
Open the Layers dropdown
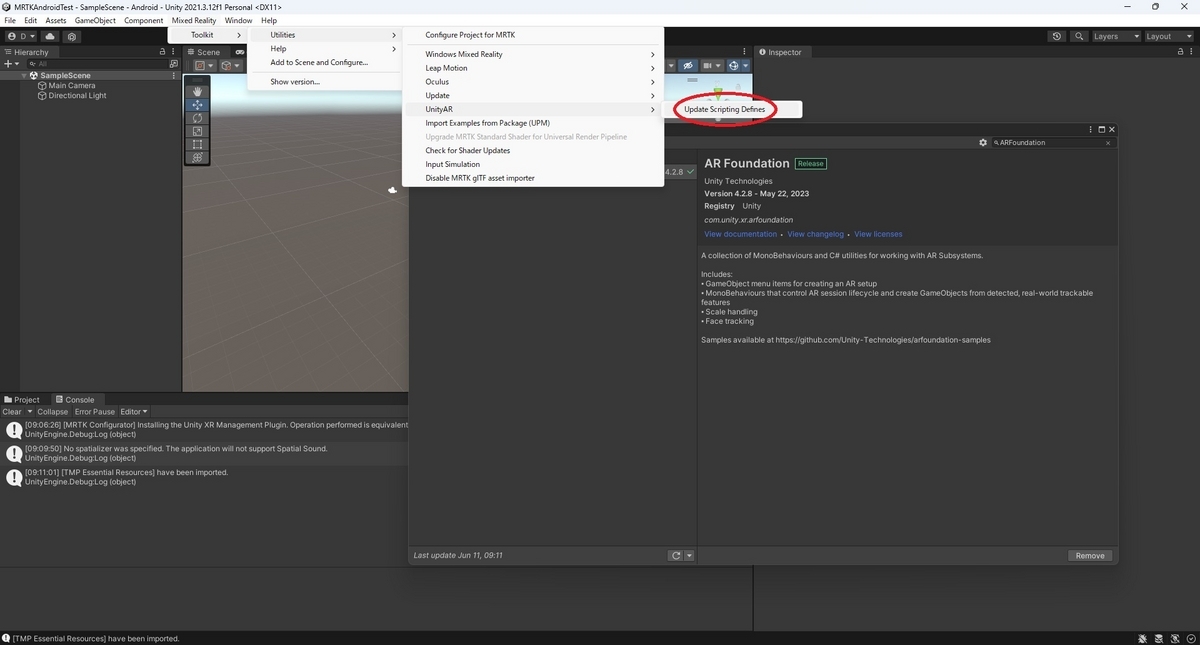pyautogui.click(x=1115, y=36)
